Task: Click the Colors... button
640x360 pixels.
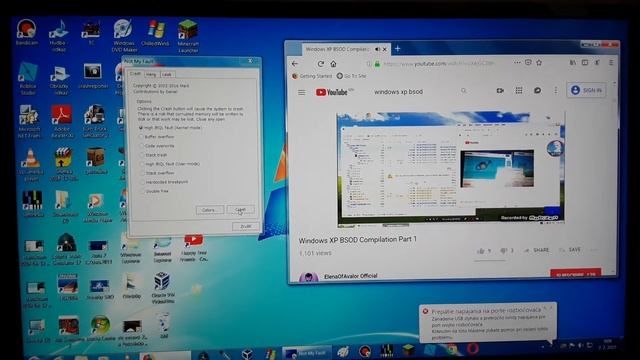Action: pos(209,210)
